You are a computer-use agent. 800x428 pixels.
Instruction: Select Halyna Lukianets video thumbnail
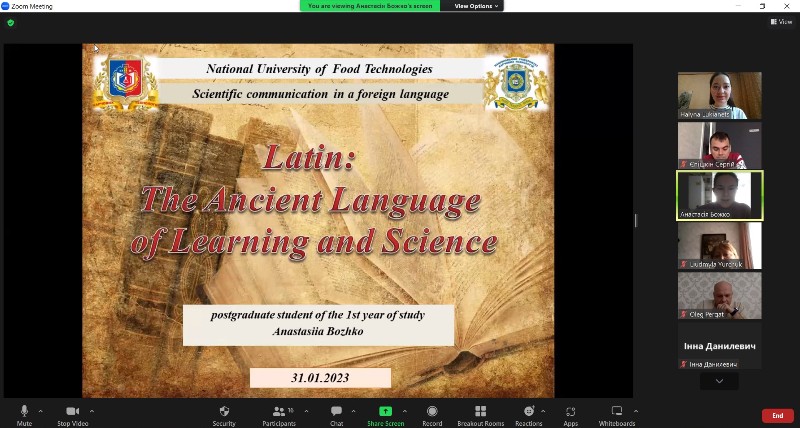[719, 95]
